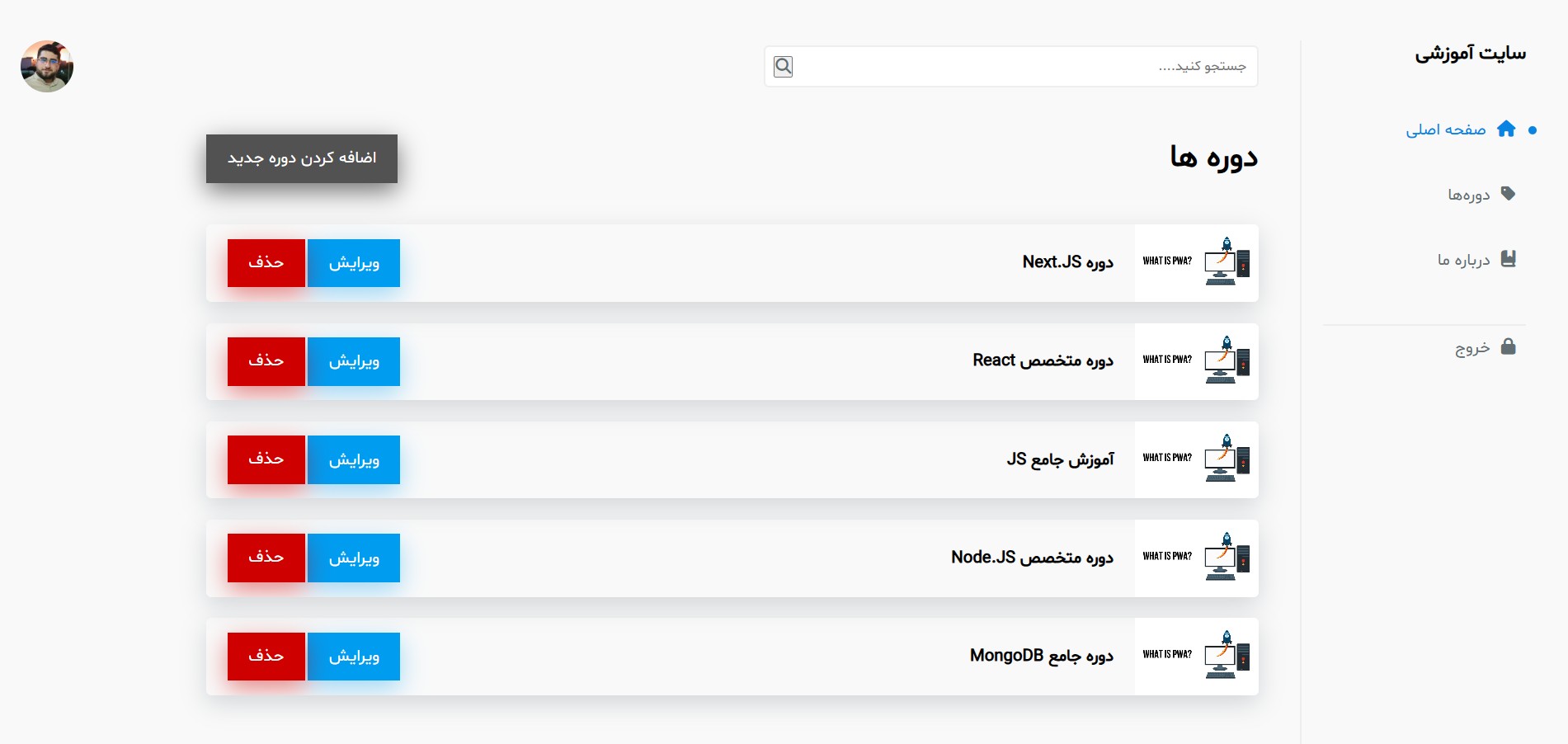1568x744 pixels.
Task: Click the home icon beside صفحه اصلی
Action: click(1508, 129)
